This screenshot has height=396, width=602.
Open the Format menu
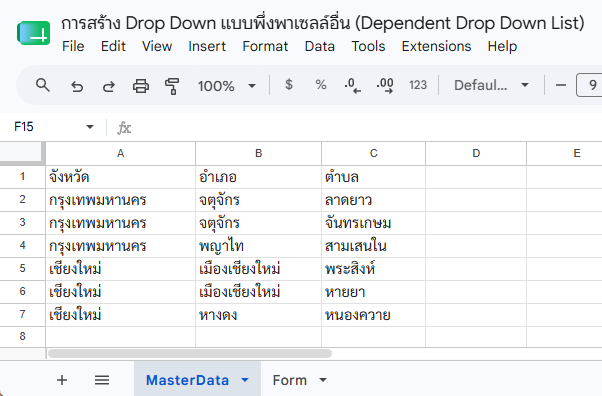(265, 46)
